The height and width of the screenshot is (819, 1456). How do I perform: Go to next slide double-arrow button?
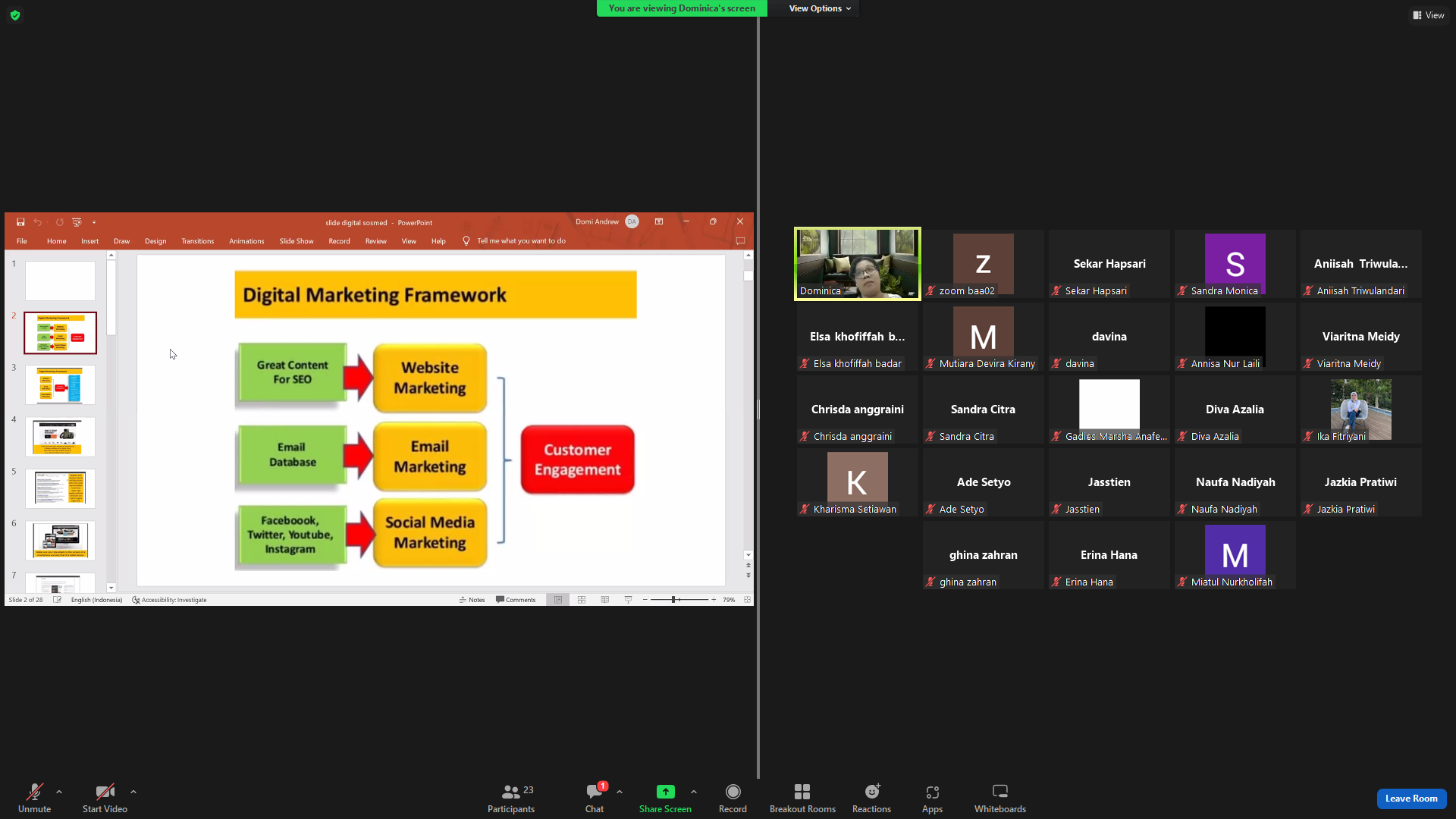pos(748,576)
